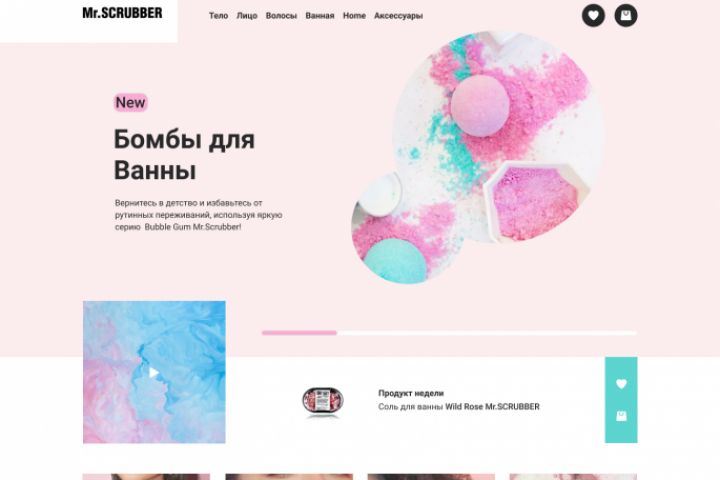Click the Продукт недели heading
The image size is (720, 480).
click(411, 393)
